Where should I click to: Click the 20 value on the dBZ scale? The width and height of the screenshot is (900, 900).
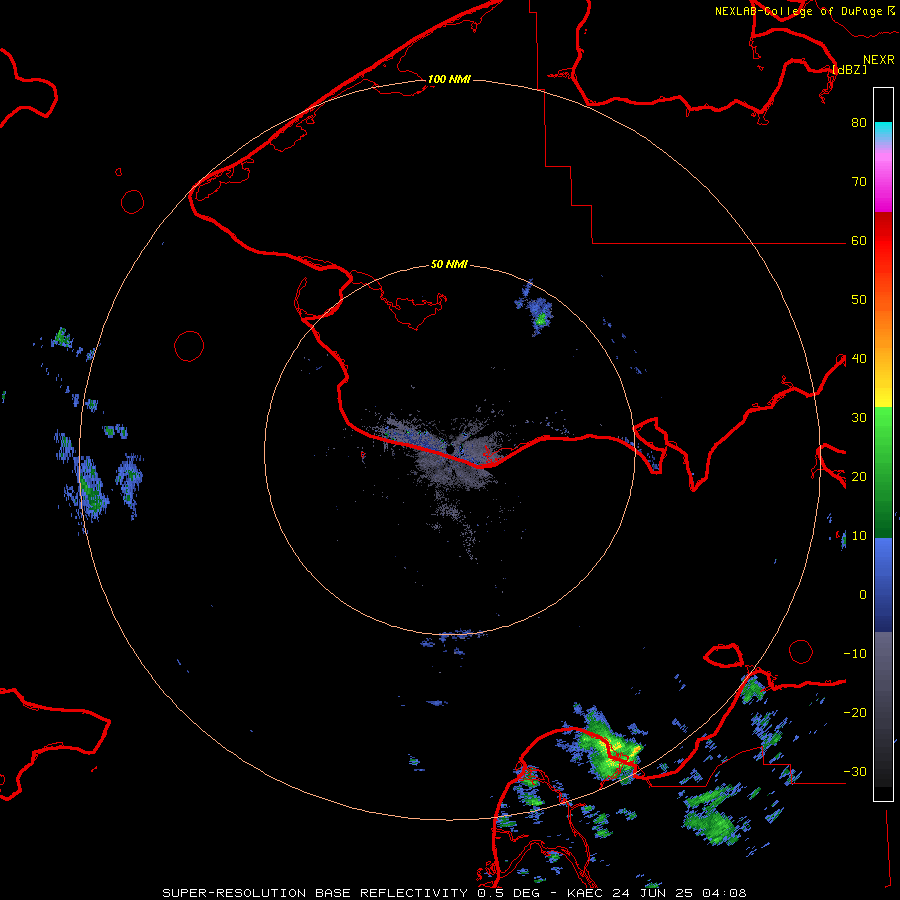tap(859, 477)
